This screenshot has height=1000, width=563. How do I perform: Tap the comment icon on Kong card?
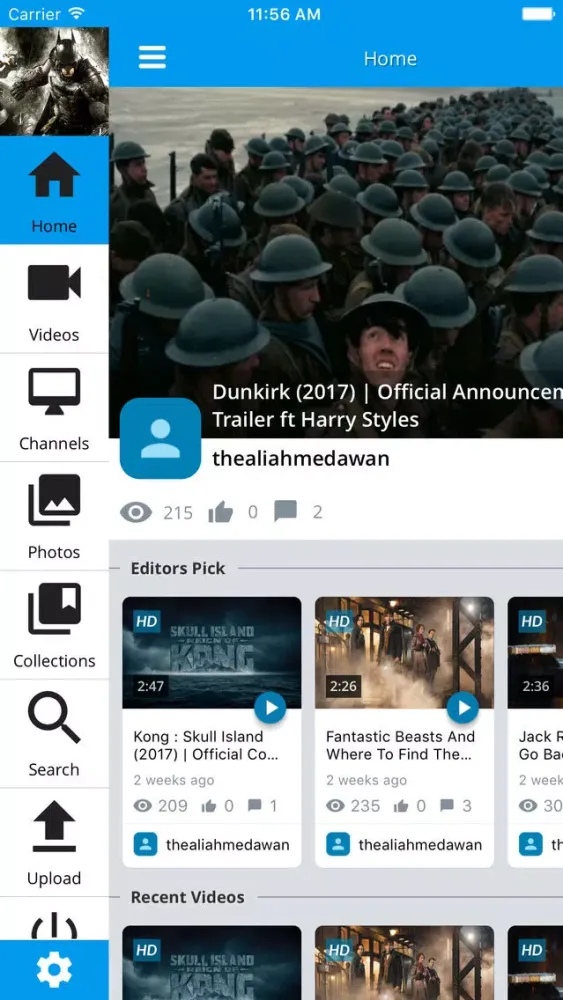pos(254,805)
